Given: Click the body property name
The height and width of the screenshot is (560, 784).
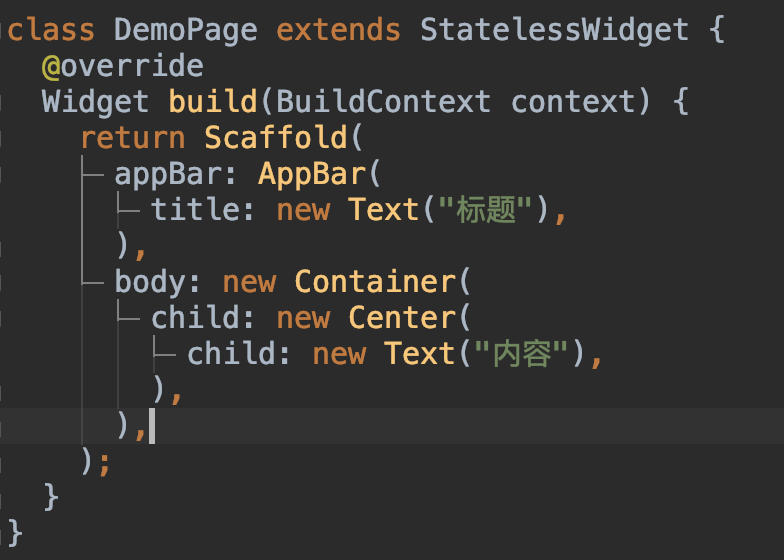Looking at the screenshot, I should point(150,282).
